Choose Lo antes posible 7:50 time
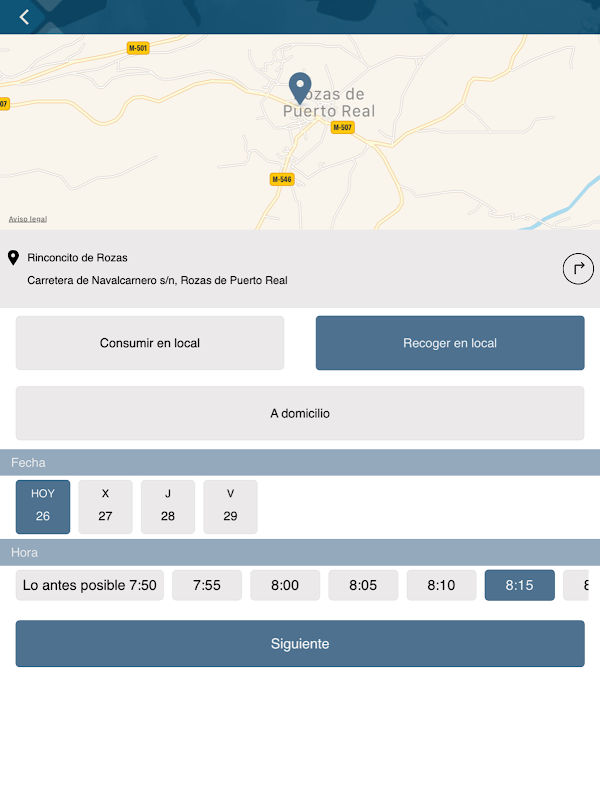The height and width of the screenshot is (800, 600). point(90,585)
